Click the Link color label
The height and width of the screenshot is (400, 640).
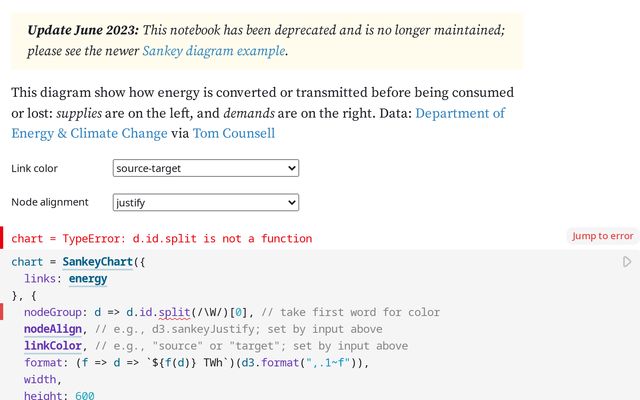(x=35, y=168)
